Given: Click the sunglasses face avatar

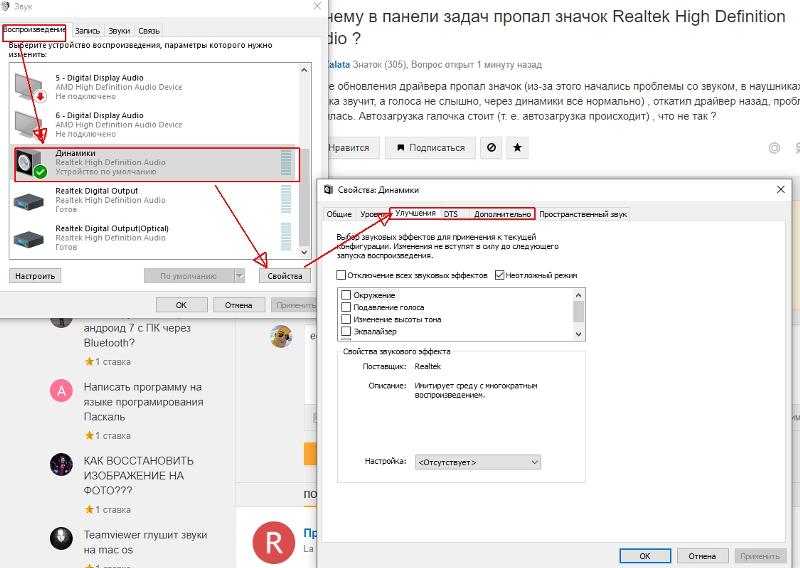Looking at the screenshot, I should pos(281,336).
